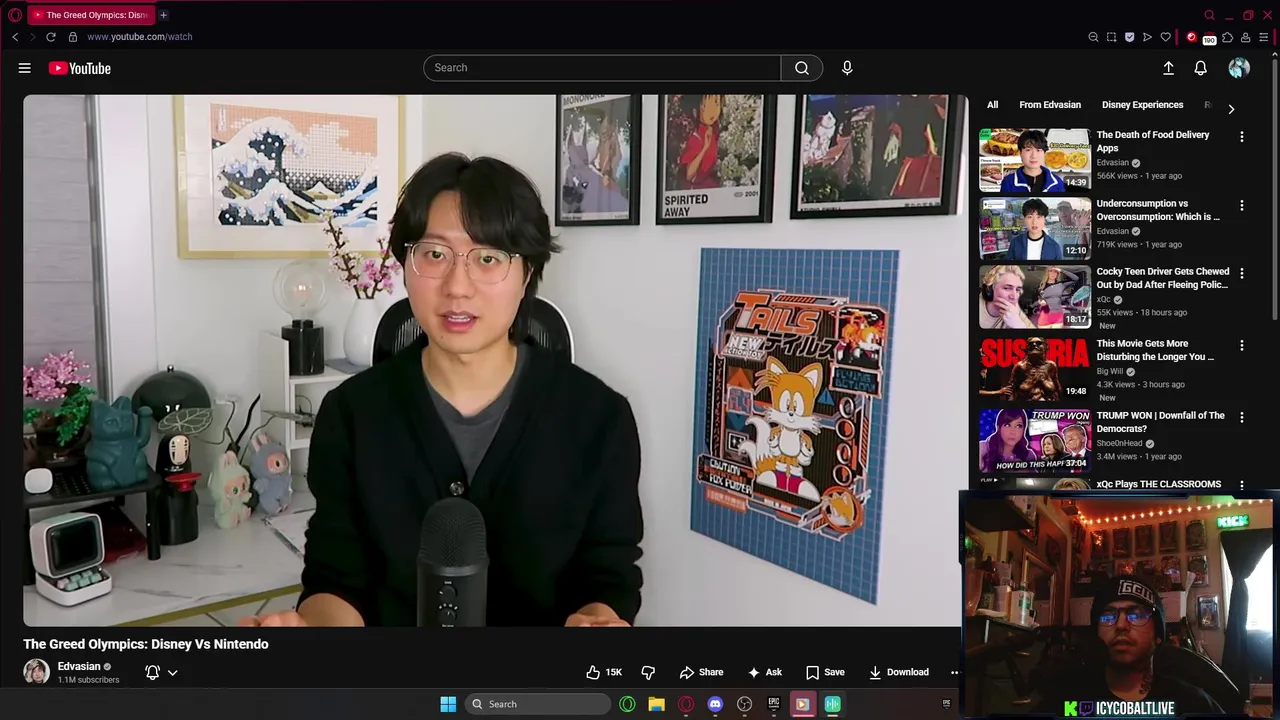The height and width of the screenshot is (720, 1280).
Task: Open the Opera menu logo icon
Action: (14, 15)
